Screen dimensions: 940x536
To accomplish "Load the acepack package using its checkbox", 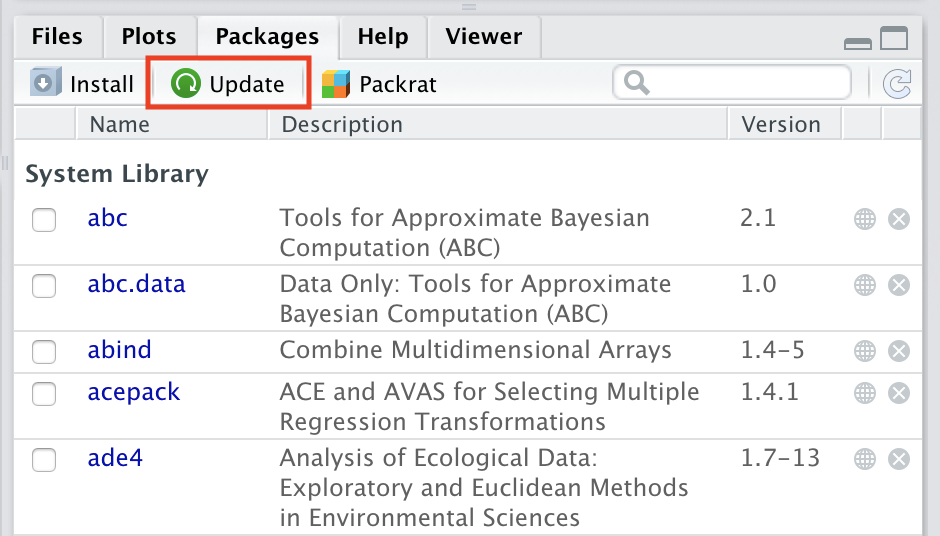I will [x=44, y=394].
